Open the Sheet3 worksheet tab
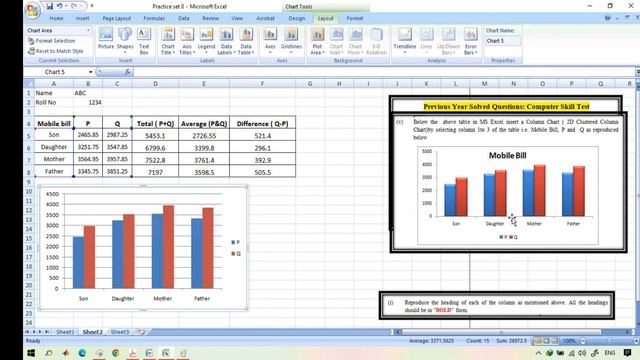Screen dimensions: 640x360 [120, 332]
